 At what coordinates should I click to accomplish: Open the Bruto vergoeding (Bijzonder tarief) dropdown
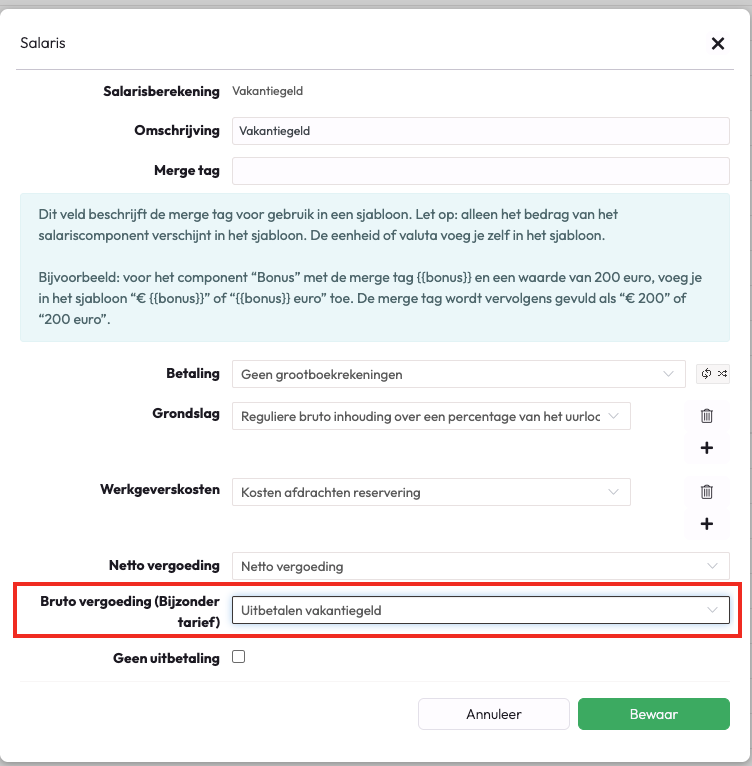[480, 610]
